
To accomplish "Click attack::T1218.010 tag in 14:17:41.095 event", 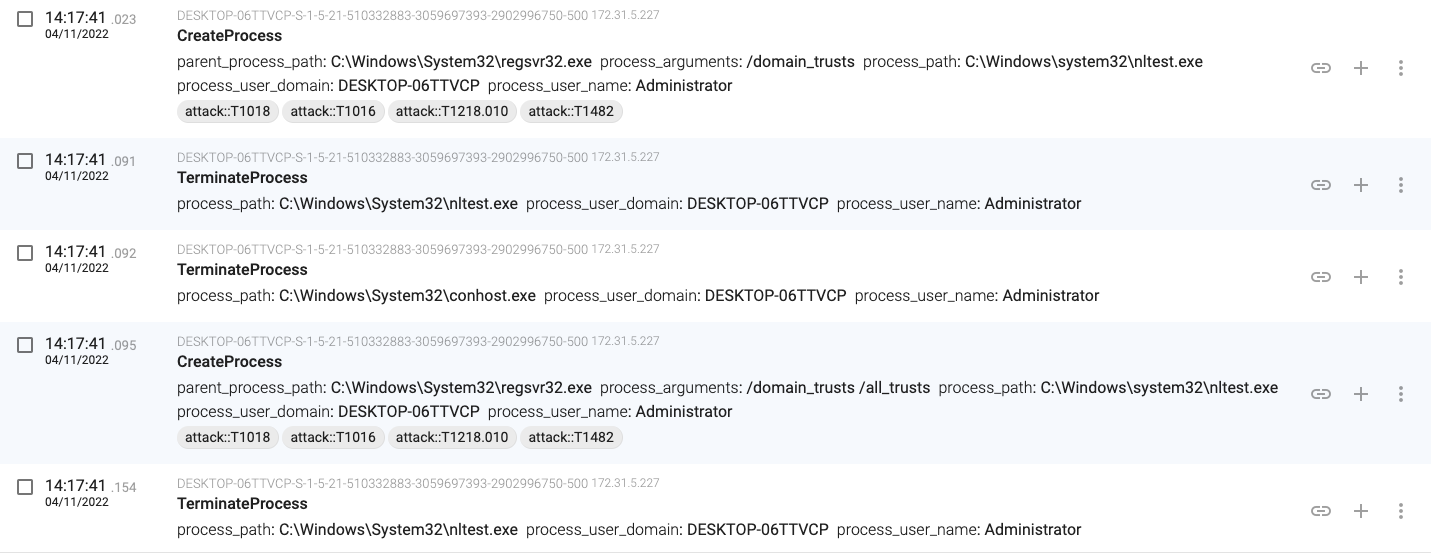I will [452, 437].
